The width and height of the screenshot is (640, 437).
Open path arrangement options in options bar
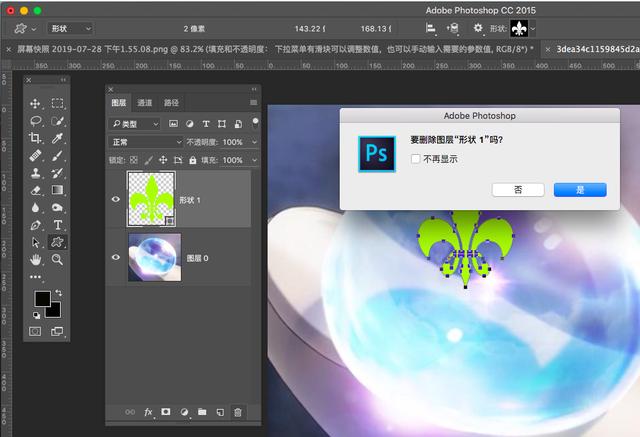tap(453, 28)
